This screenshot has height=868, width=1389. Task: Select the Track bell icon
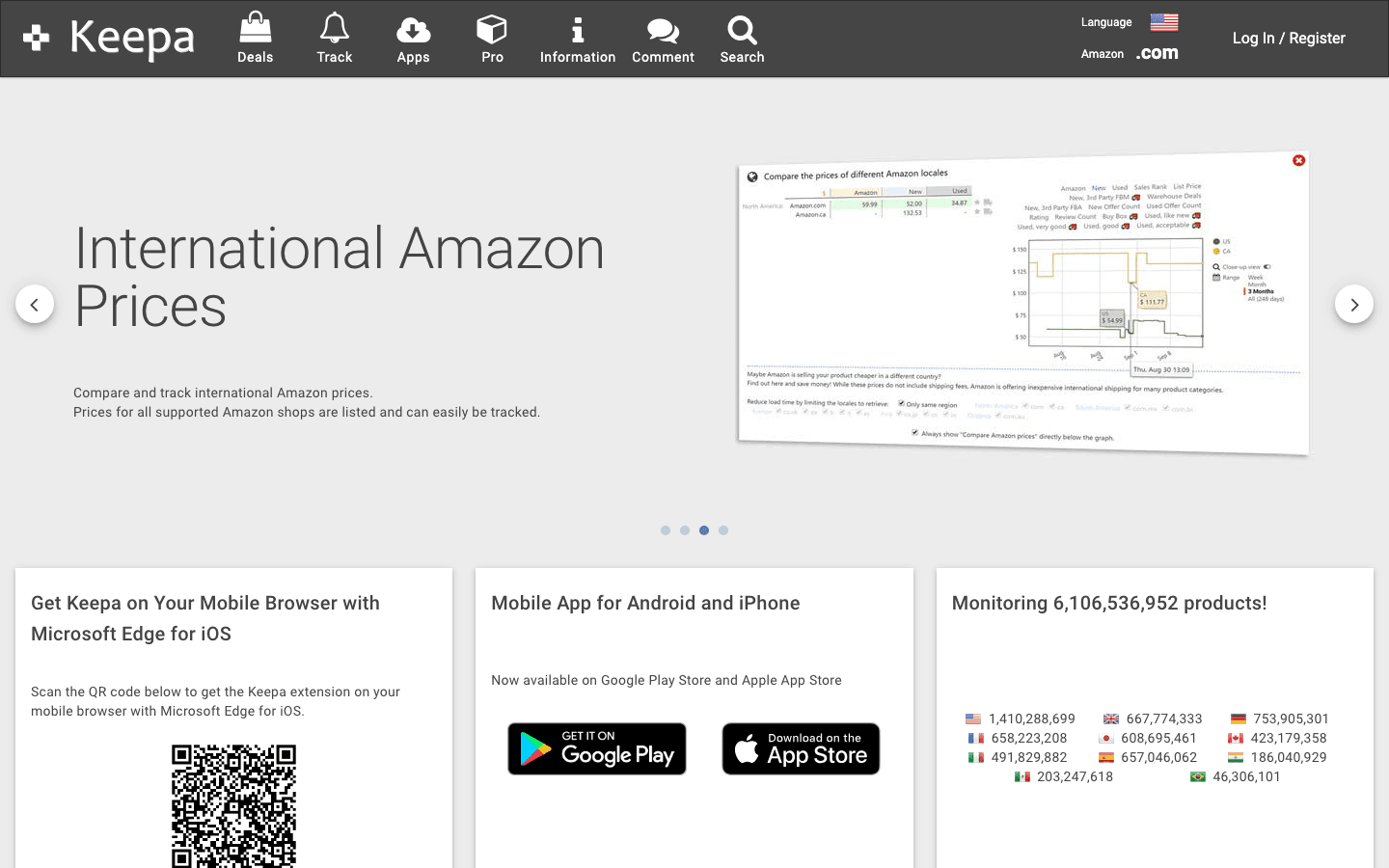[334, 29]
